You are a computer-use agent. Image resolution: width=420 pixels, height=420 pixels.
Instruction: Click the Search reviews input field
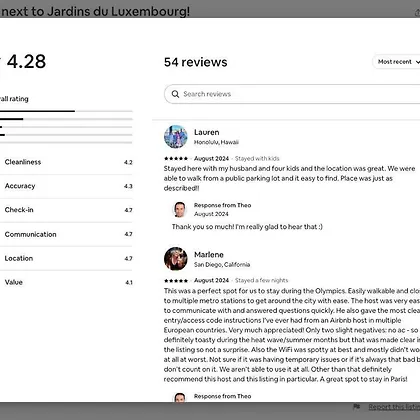pos(292,94)
